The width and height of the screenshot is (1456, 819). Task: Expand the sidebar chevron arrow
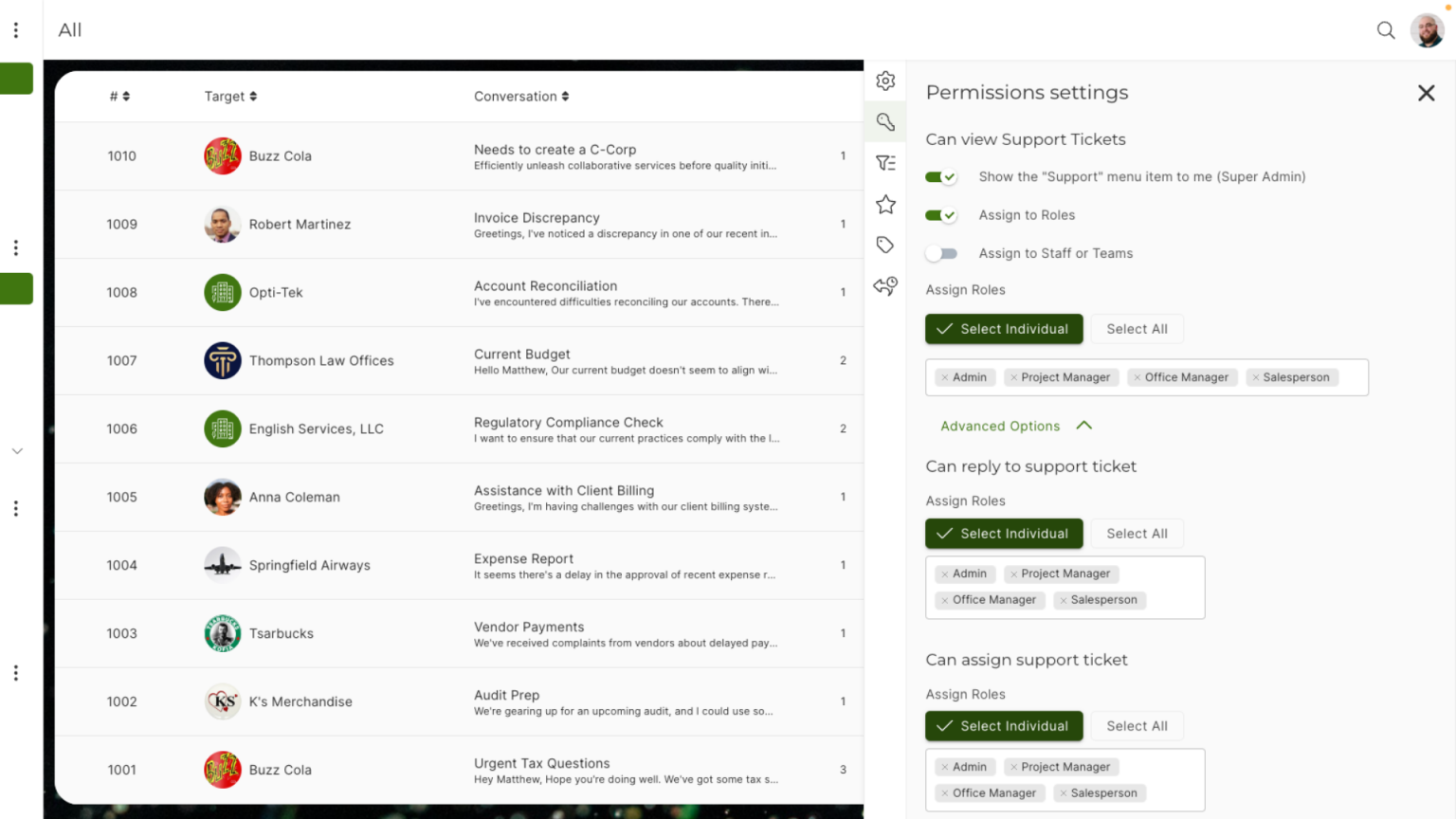pos(17,450)
